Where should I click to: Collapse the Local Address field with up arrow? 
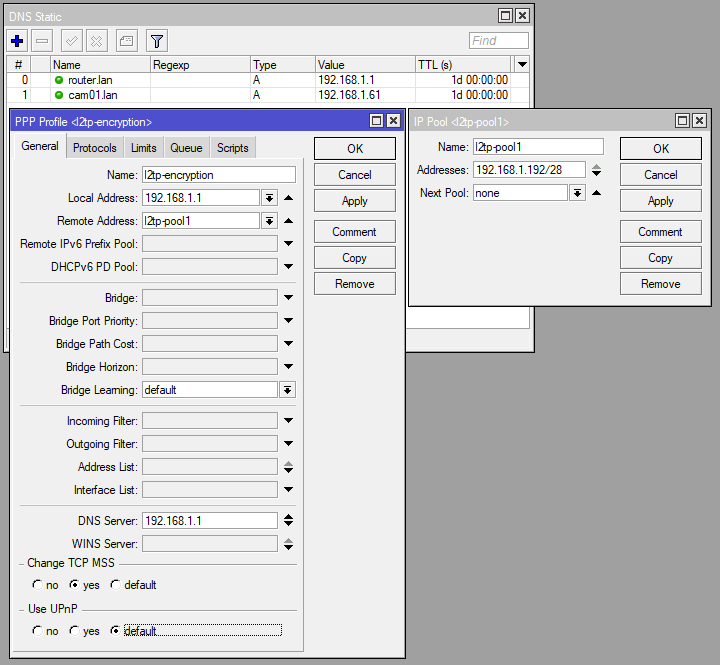click(288, 198)
